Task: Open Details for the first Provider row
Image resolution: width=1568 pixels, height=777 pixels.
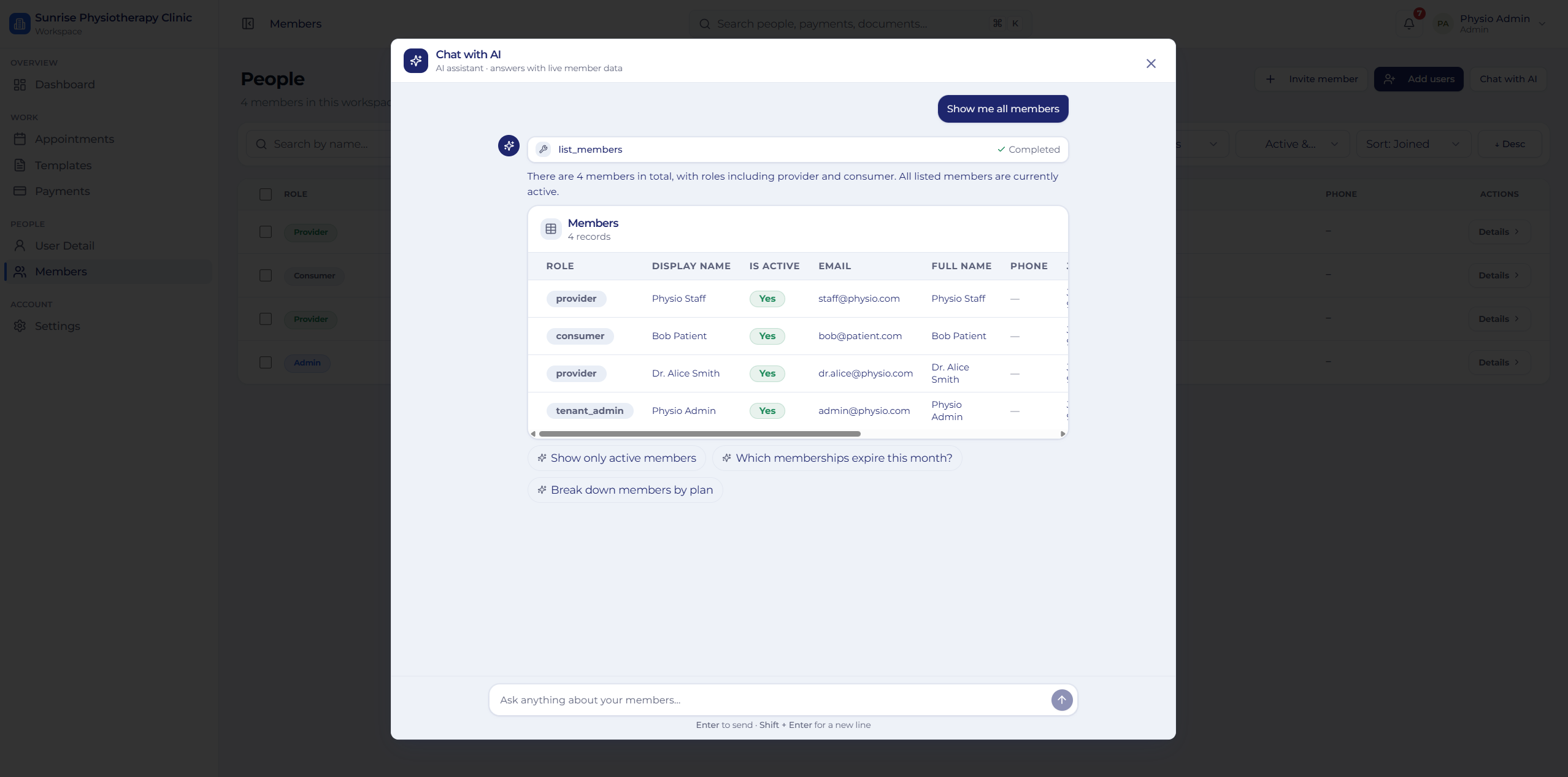Action: pos(1499,232)
